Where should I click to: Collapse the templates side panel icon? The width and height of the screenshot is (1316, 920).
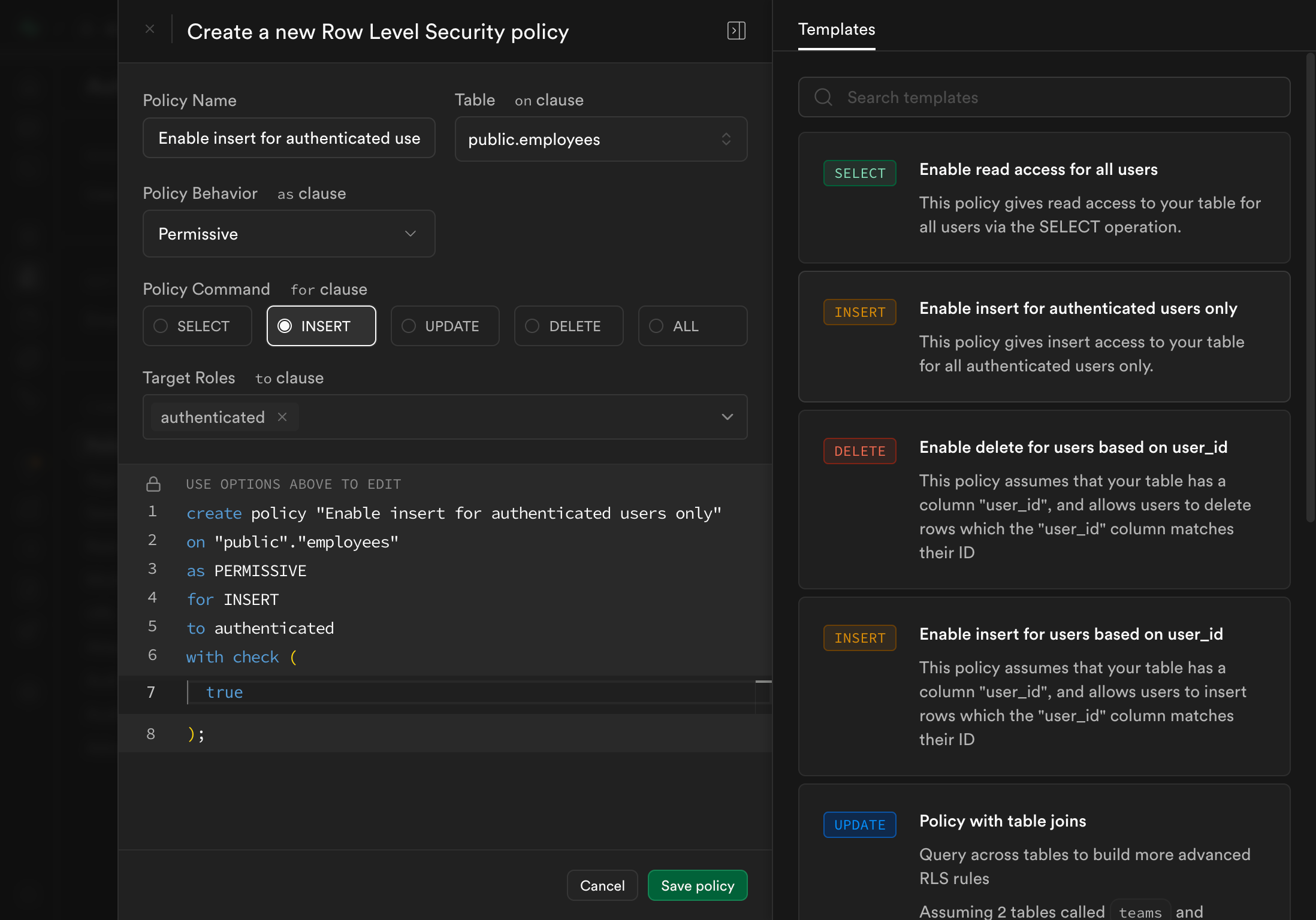pyautogui.click(x=736, y=31)
